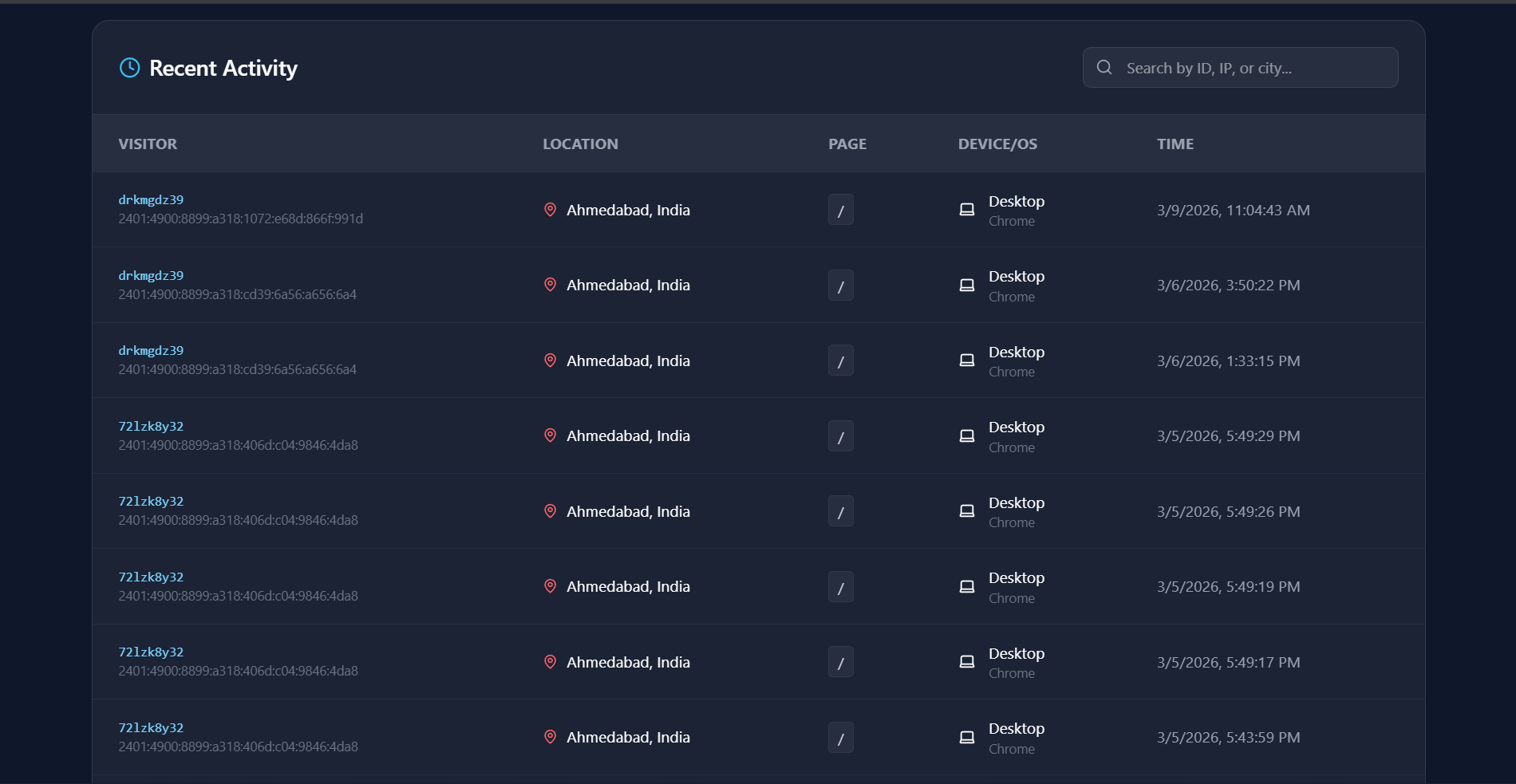Open the last 72lzk8y32 visitor link
The image size is (1516, 784).
151,727
